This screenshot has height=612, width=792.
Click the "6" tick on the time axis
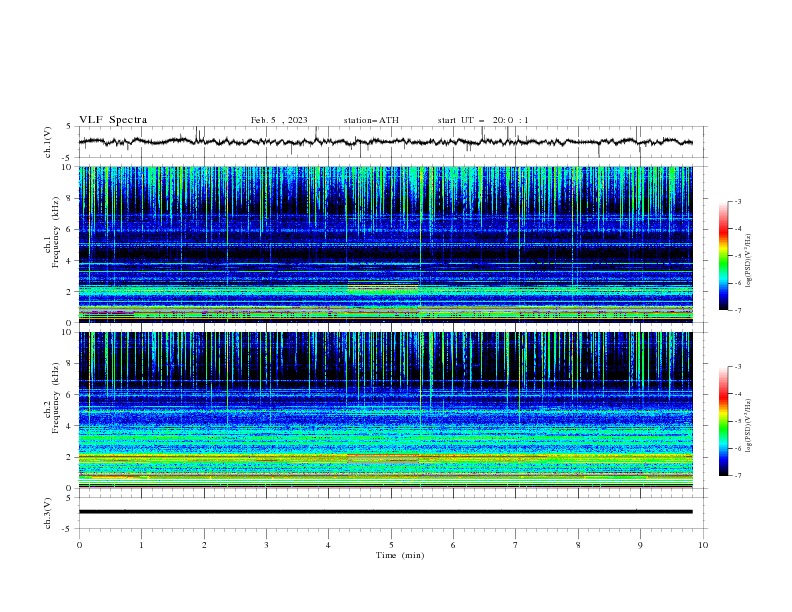tap(453, 545)
